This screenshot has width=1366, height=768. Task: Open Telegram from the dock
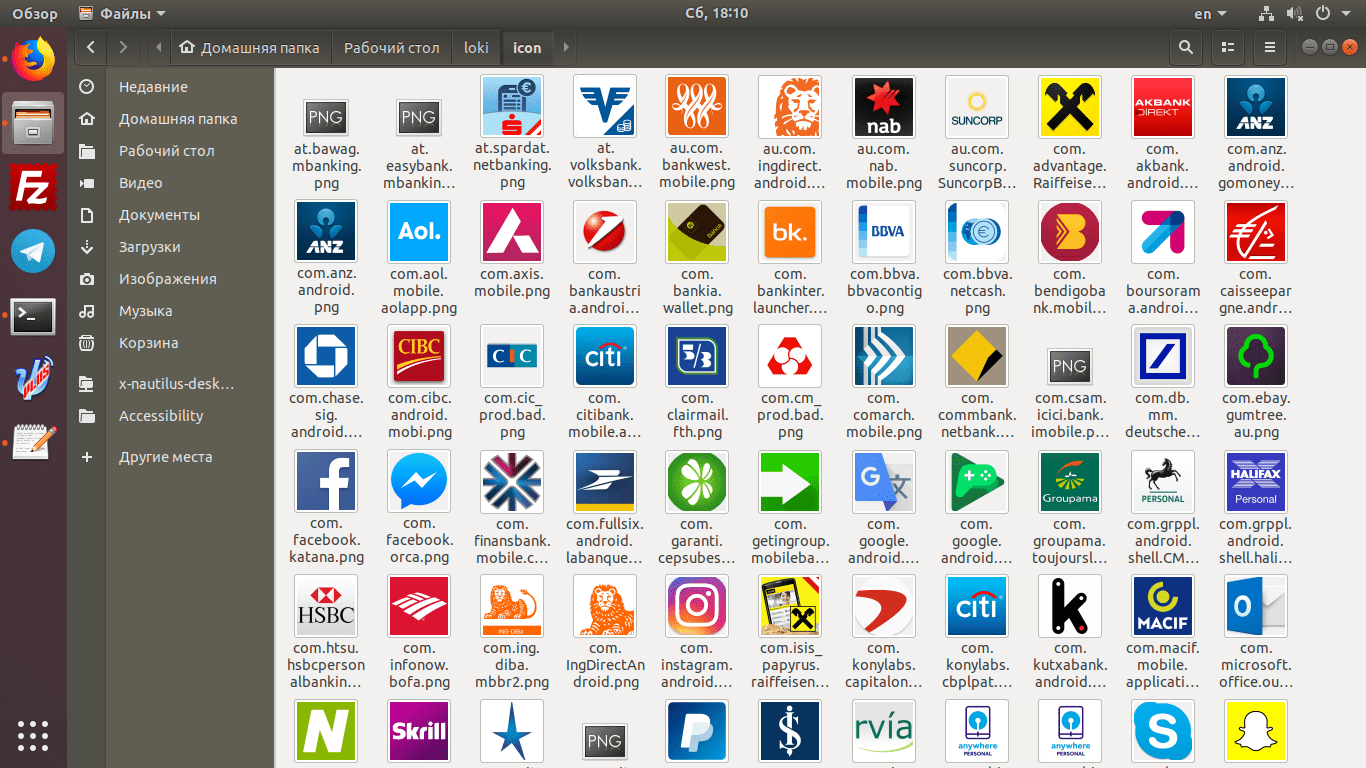(33, 252)
